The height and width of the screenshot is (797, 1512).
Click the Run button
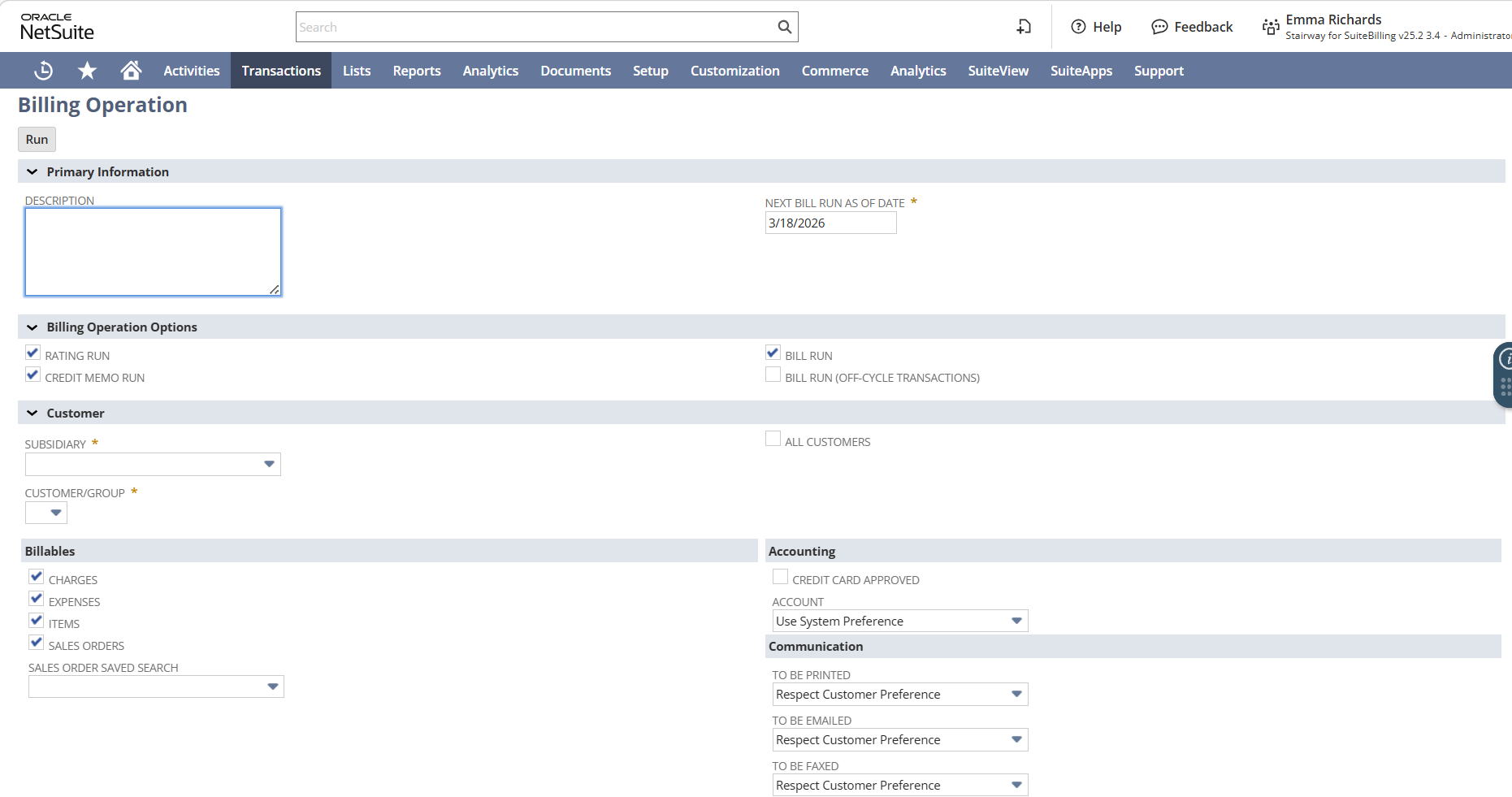[37, 139]
